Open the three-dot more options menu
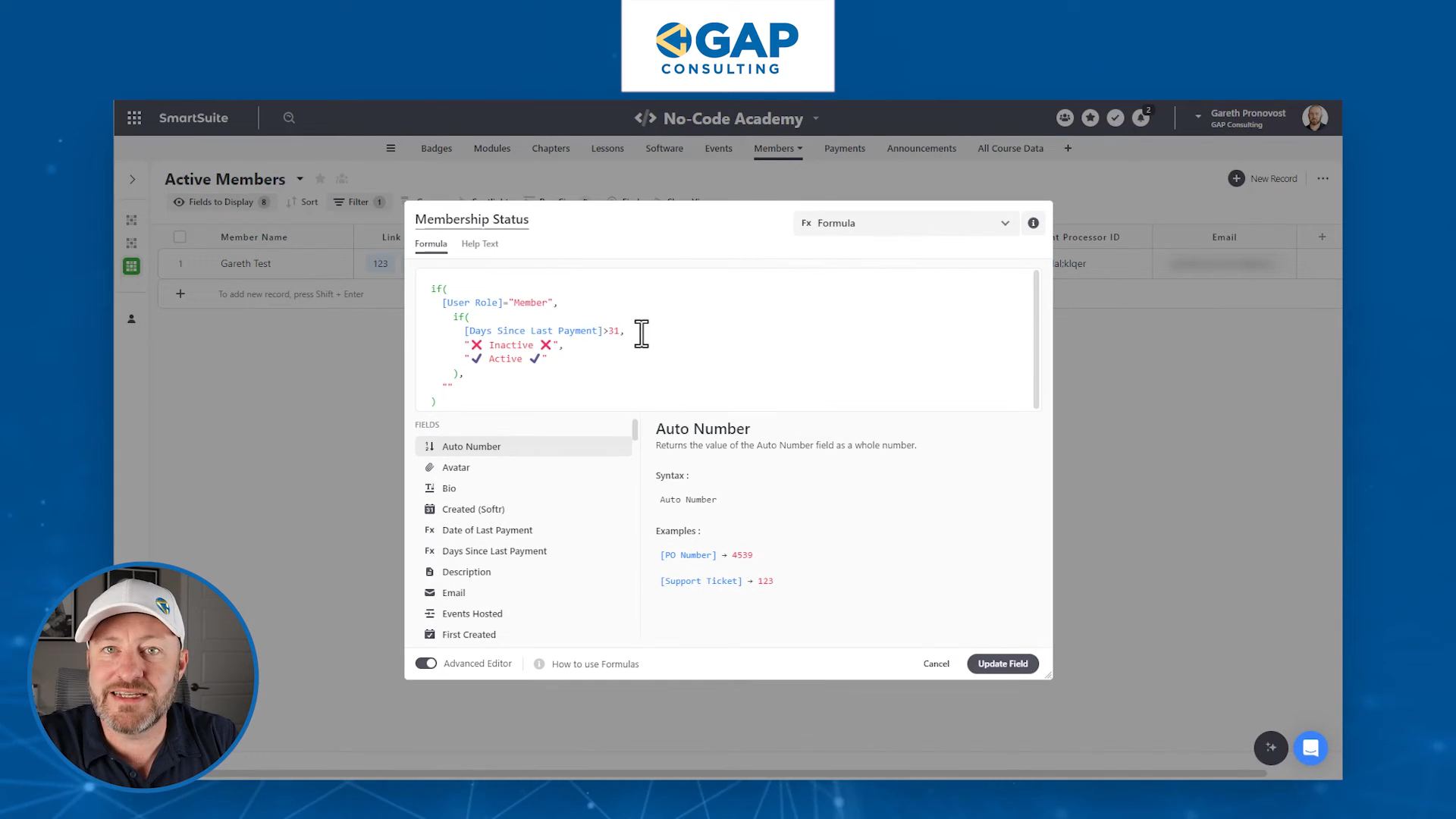The width and height of the screenshot is (1456, 819). 1323,178
